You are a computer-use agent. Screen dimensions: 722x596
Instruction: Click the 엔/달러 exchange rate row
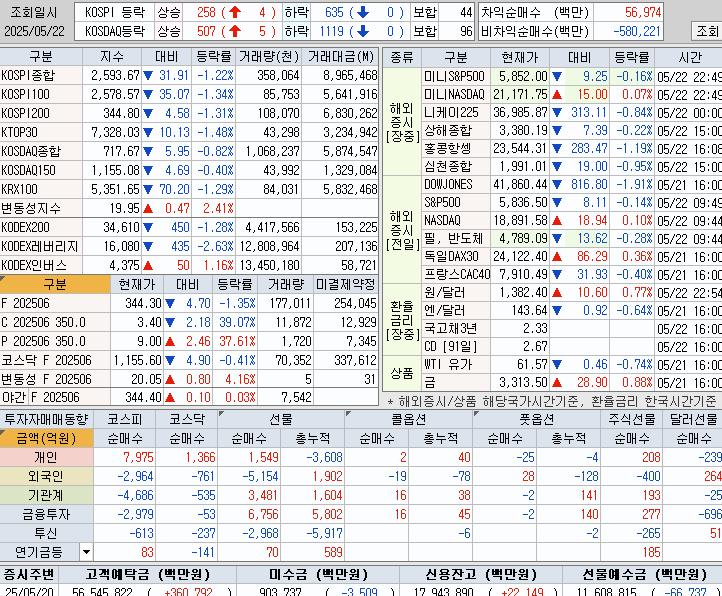572,310
